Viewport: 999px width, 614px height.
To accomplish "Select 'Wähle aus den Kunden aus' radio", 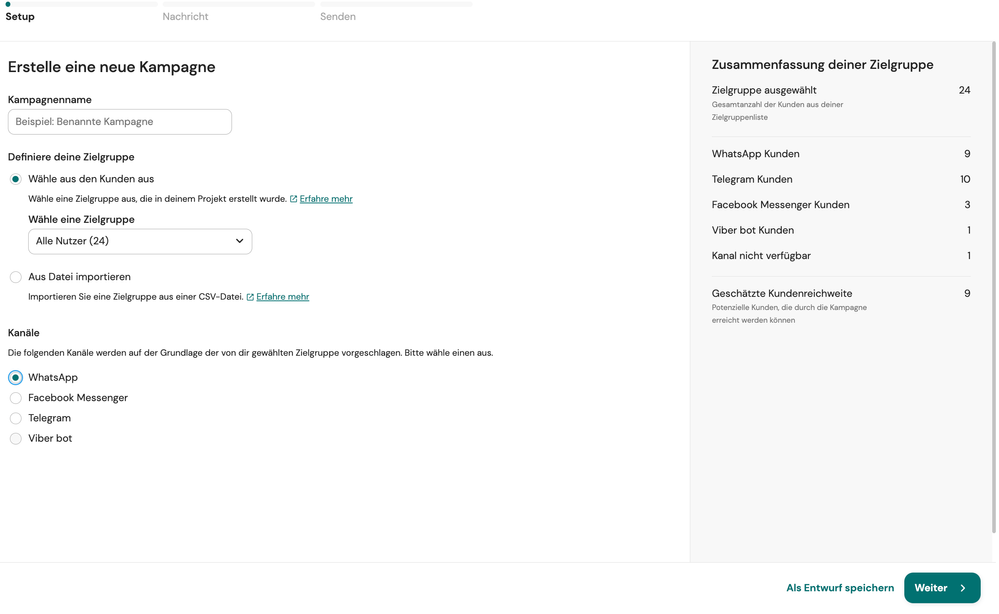I will coord(16,179).
